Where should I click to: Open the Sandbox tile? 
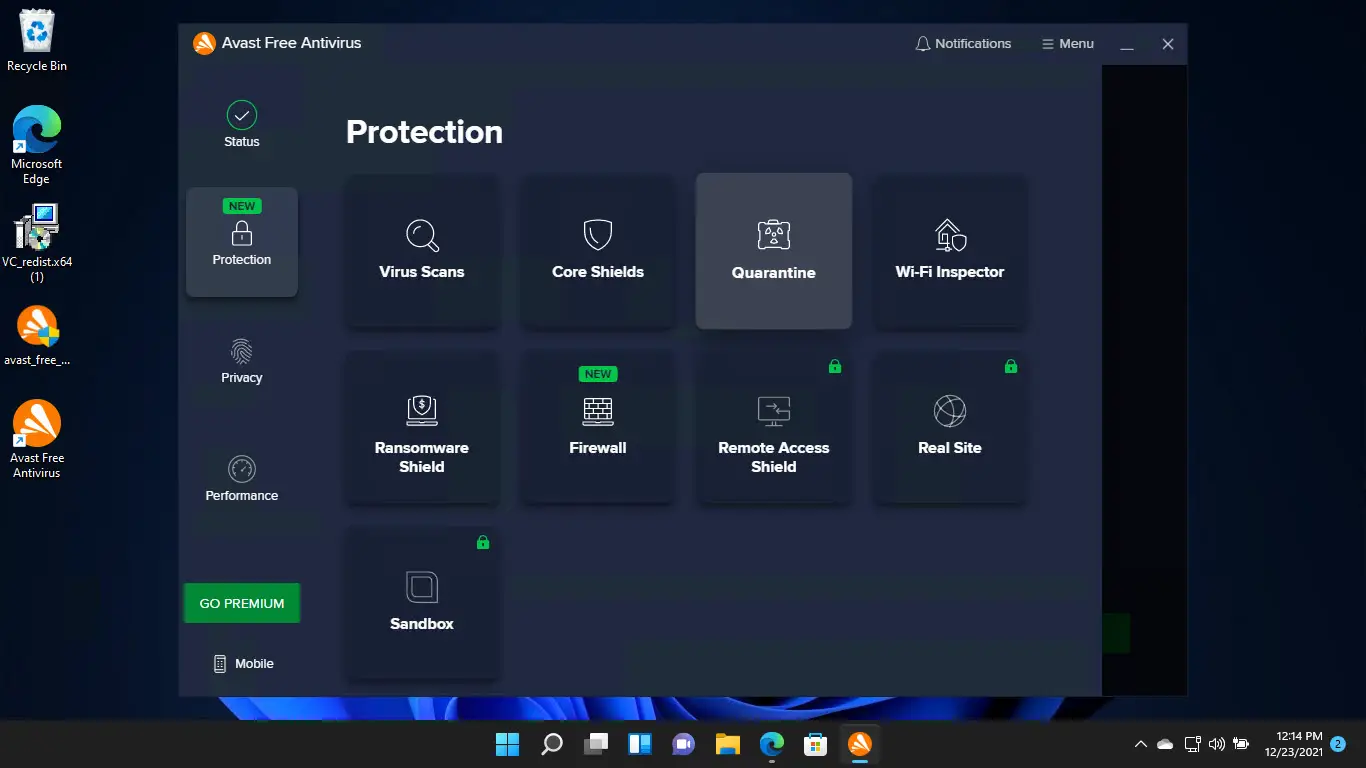click(x=422, y=603)
